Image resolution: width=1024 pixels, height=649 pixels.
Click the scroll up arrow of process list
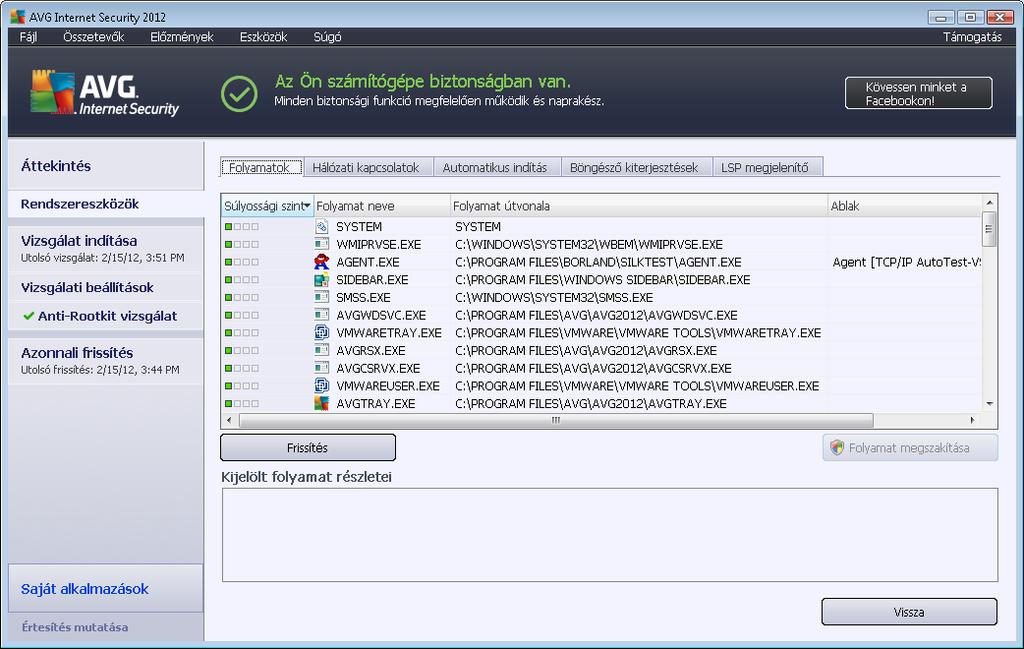(989, 202)
